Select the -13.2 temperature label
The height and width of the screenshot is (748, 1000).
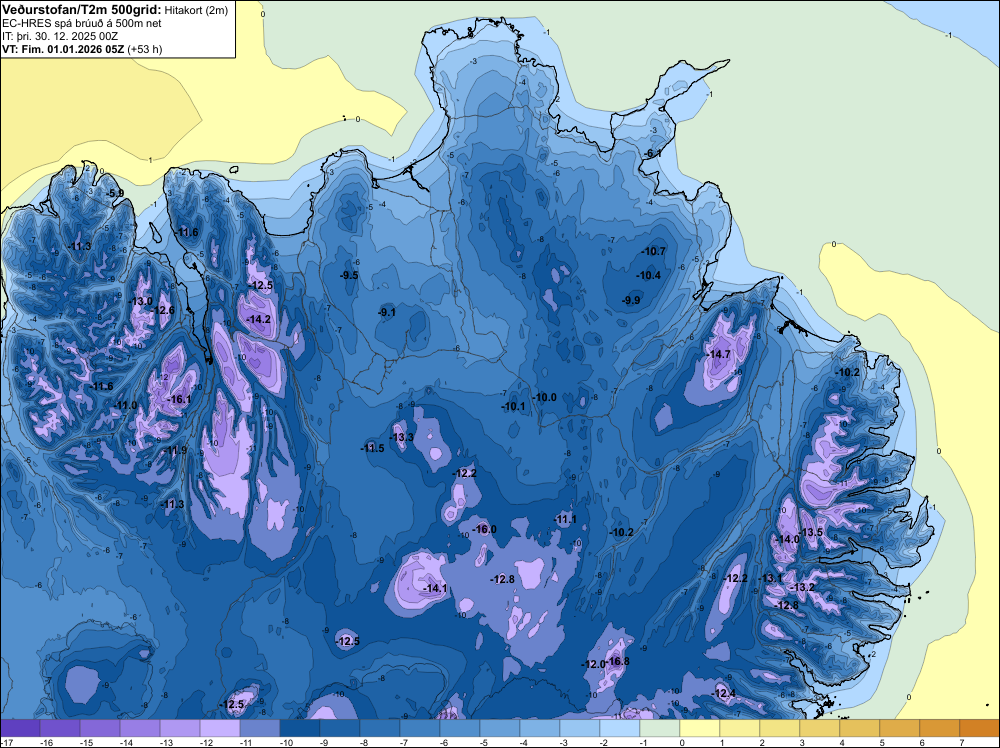pos(802,587)
